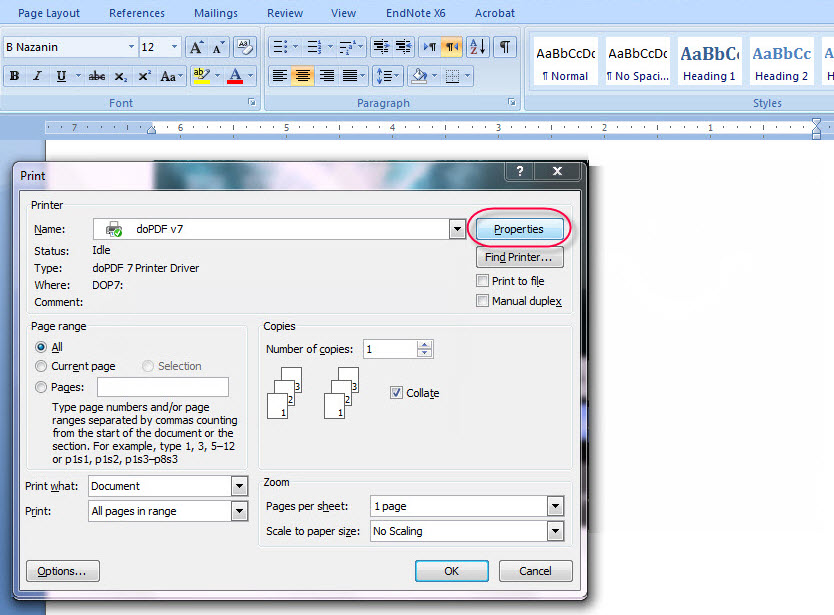Open the printer Name dropdown
The height and width of the screenshot is (615, 834).
tap(456, 229)
